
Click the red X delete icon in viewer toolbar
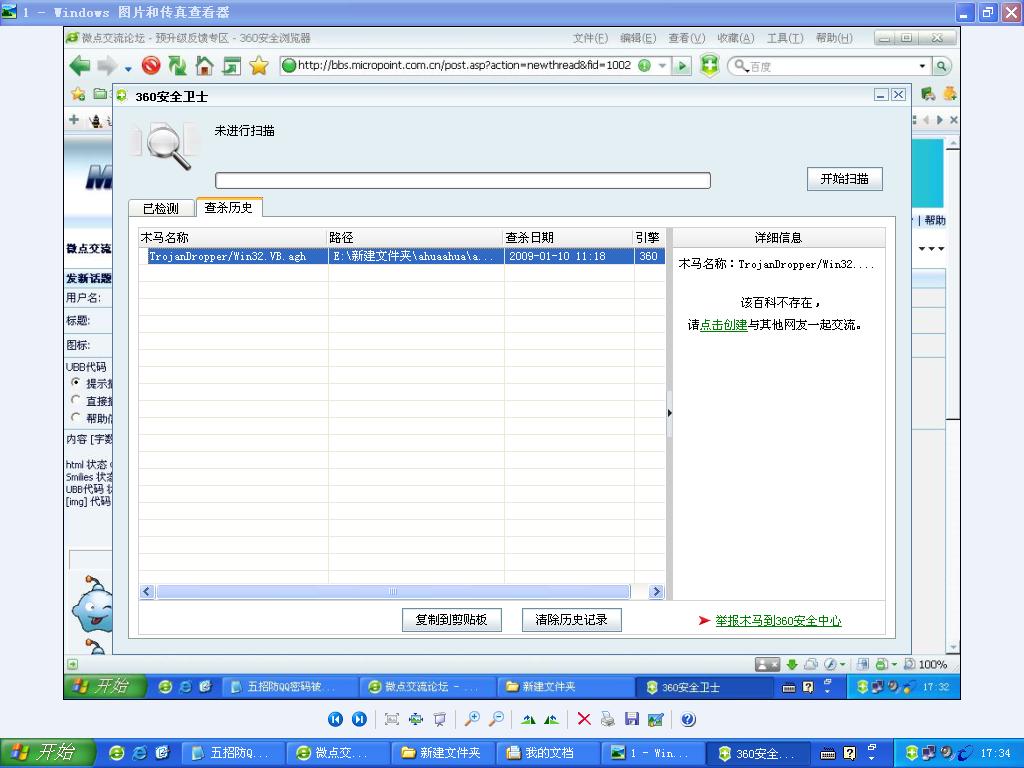584,719
